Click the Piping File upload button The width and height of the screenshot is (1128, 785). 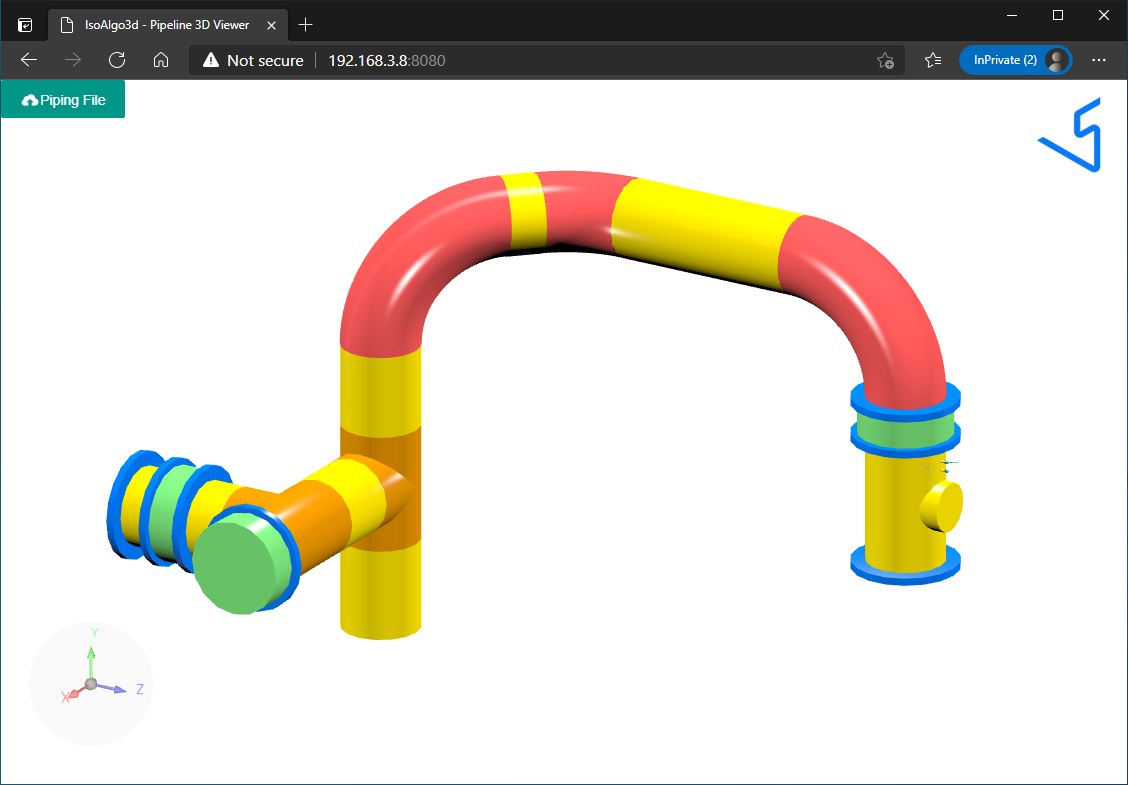coord(63,99)
